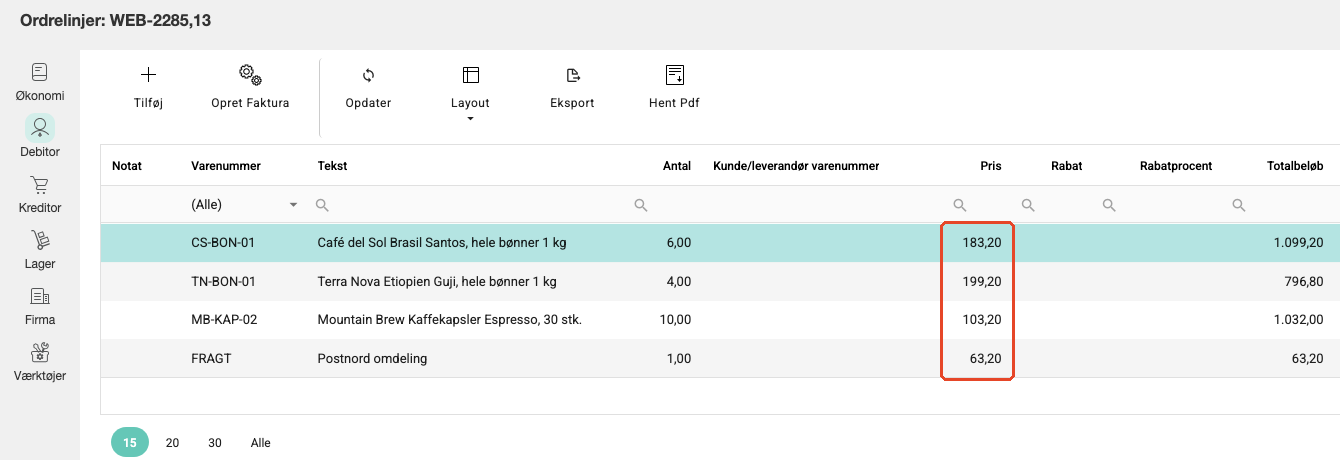1340x460 pixels.
Task: Open the Værktøjer sidebar section
Action: pos(40,362)
